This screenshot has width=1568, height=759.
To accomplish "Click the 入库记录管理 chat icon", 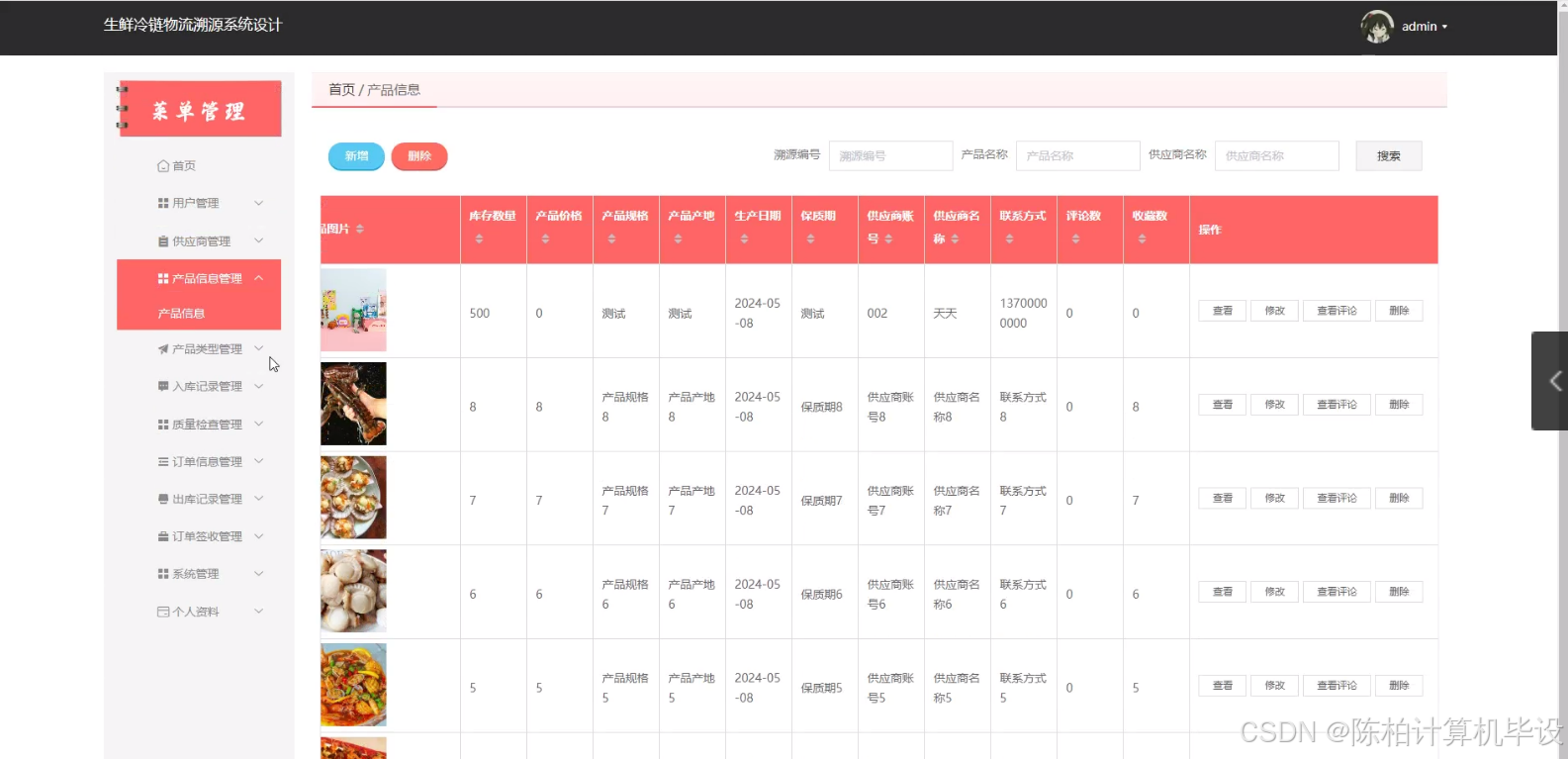I will 163,387.
